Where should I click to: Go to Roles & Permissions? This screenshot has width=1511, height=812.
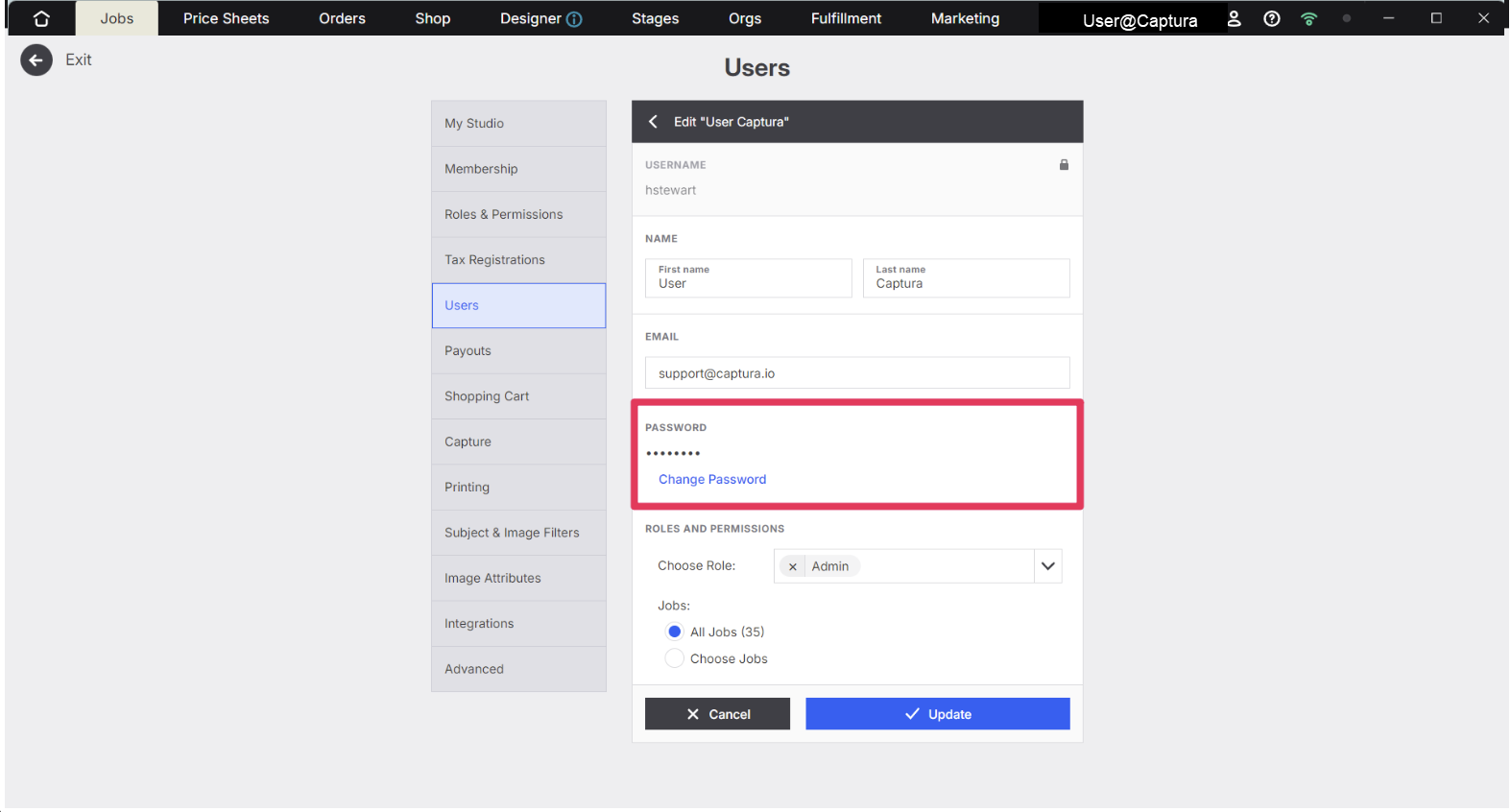click(518, 215)
